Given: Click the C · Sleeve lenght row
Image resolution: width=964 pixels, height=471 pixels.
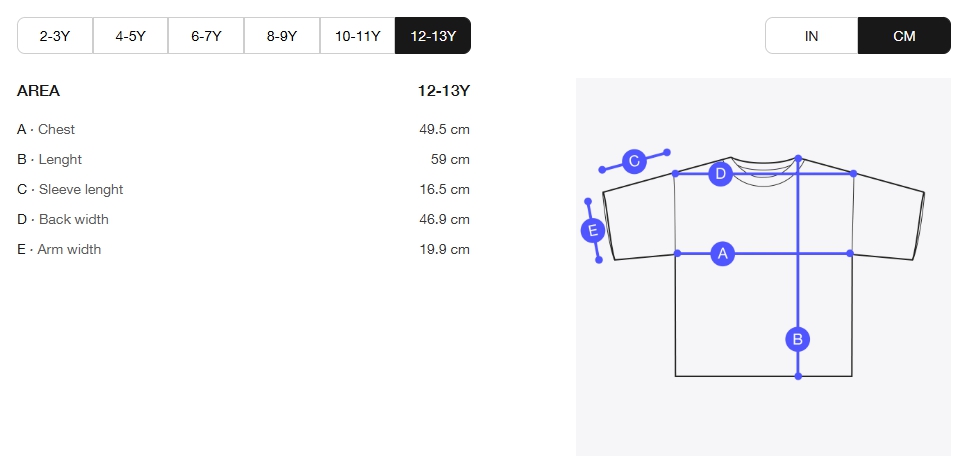Looking at the screenshot, I should coord(243,189).
